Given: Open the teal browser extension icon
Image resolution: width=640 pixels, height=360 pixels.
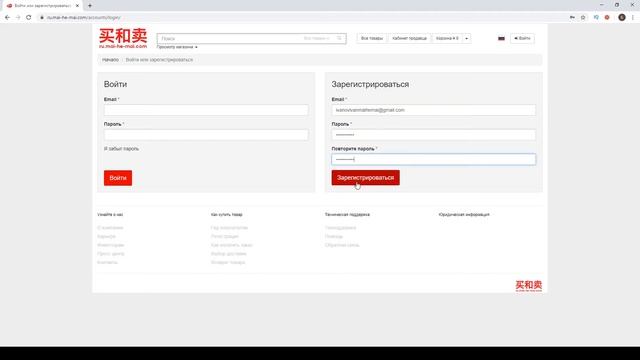Looking at the screenshot, I should point(596,18).
